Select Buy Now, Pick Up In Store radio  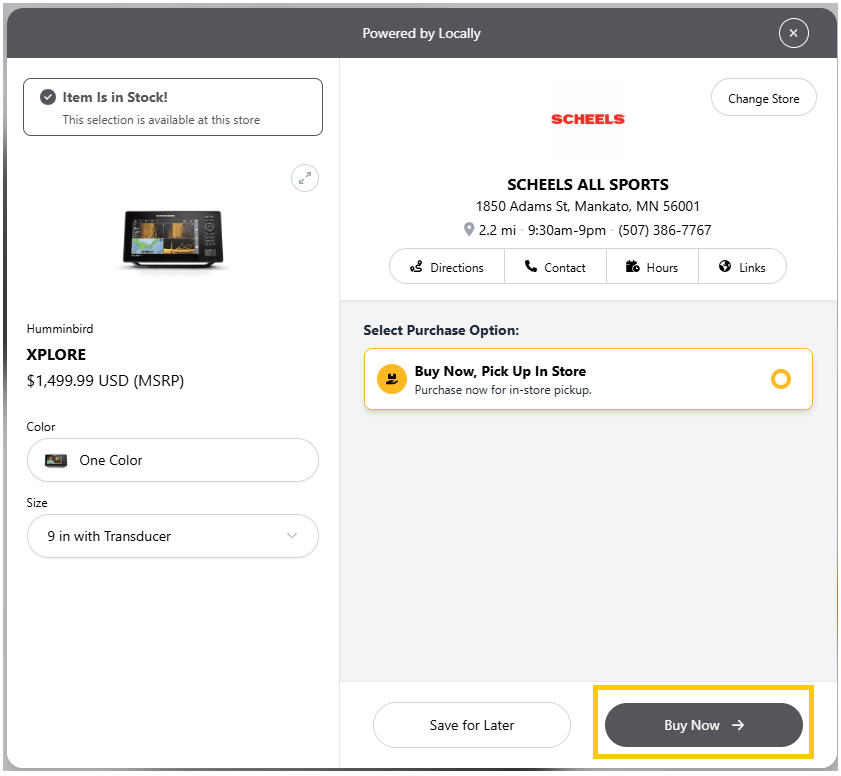(781, 379)
